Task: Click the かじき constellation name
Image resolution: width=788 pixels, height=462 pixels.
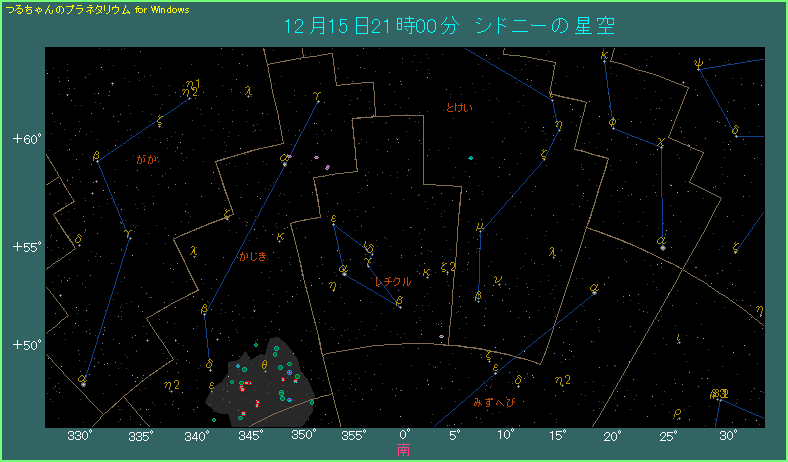Action: [x=252, y=257]
